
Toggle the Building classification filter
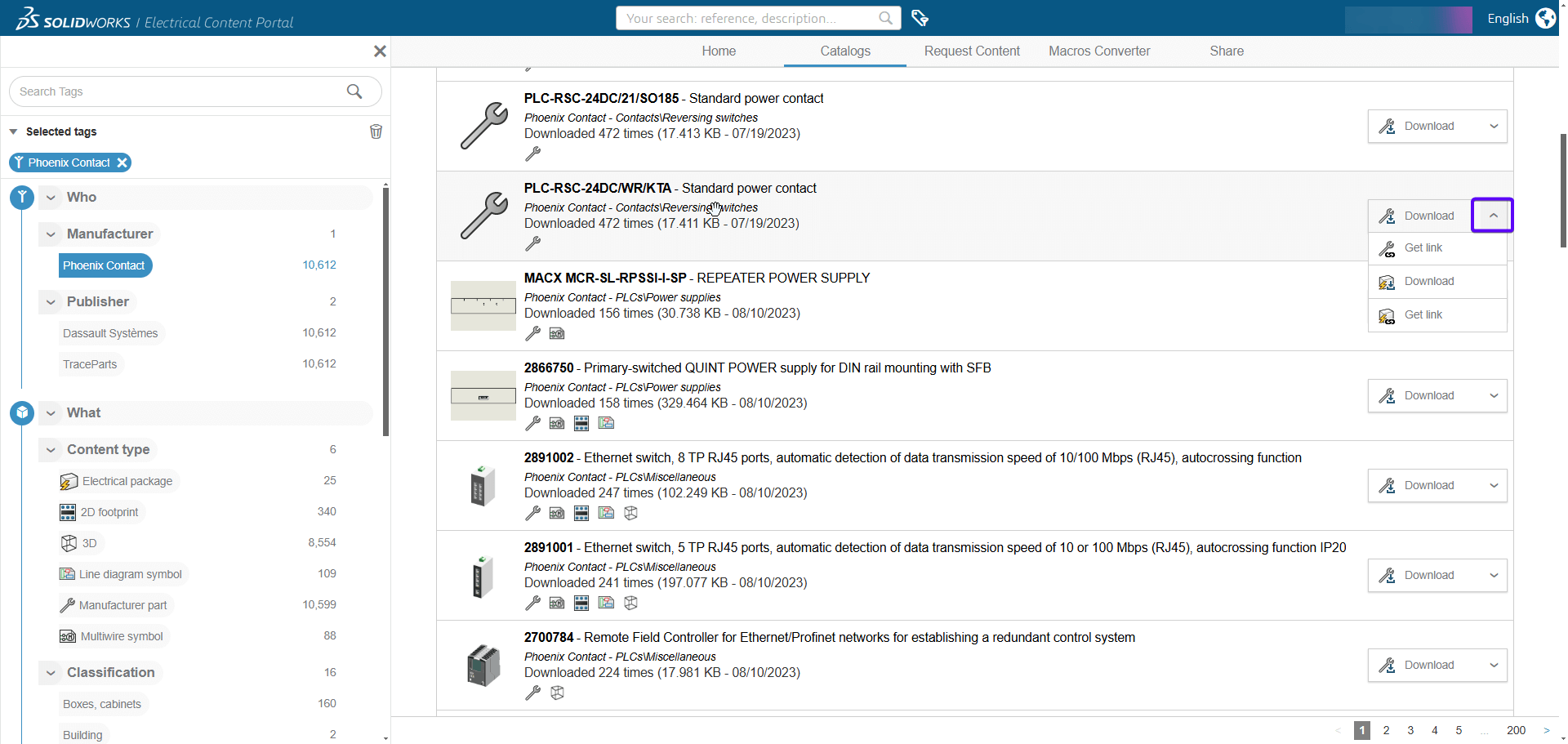pyautogui.click(x=82, y=734)
